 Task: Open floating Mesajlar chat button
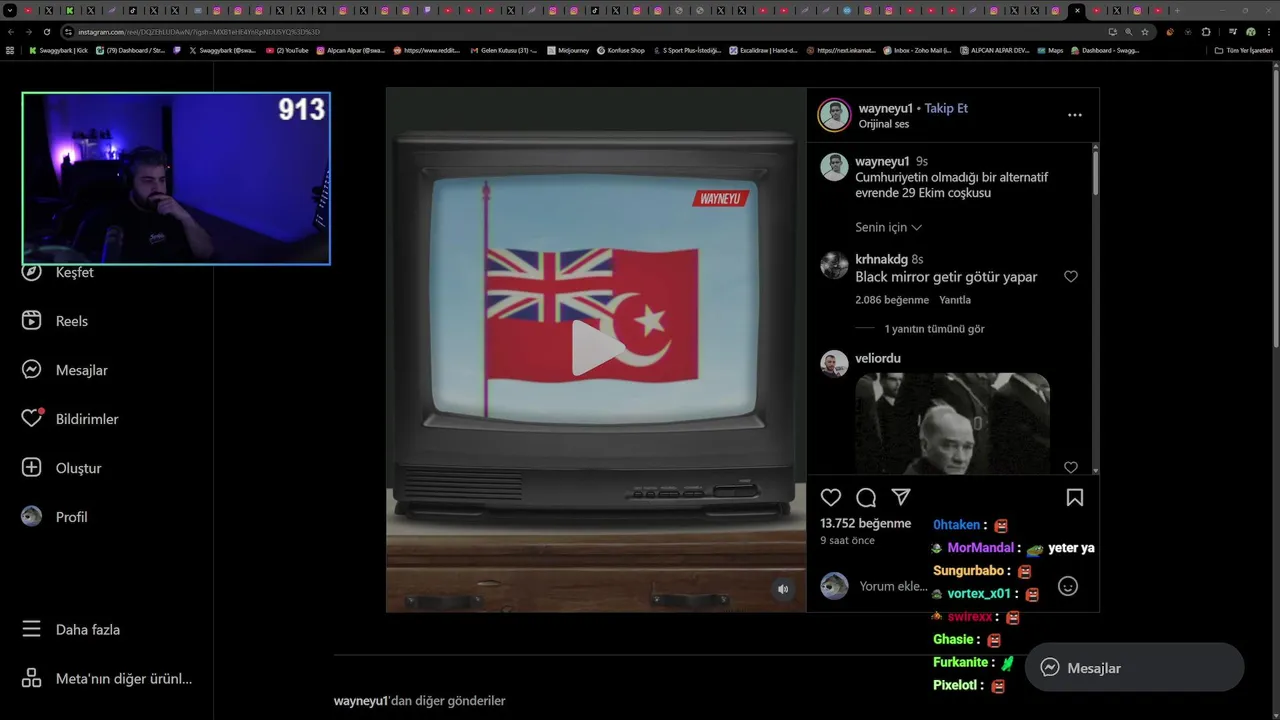click(x=1134, y=668)
